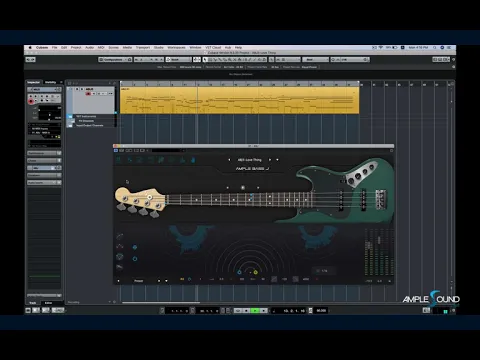Open the VST Cloud menu

tap(213, 48)
